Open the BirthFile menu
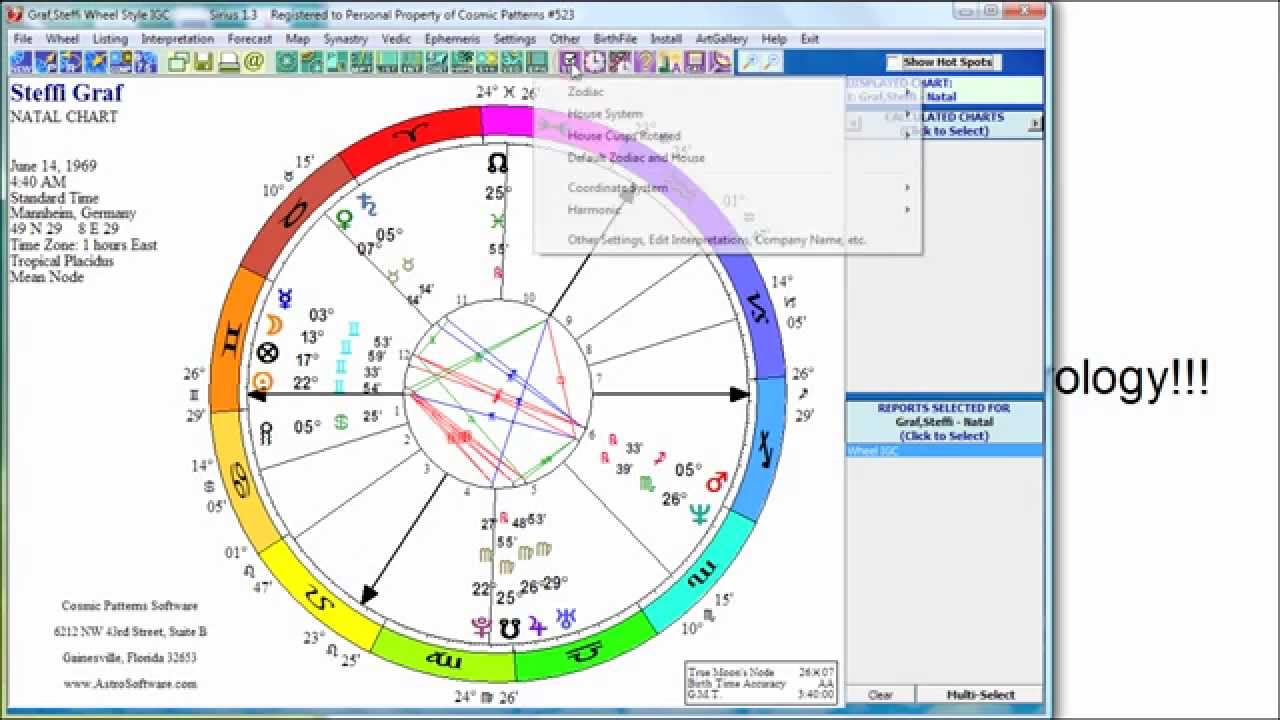This screenshot has height=720, width=1280. (615, 39)
